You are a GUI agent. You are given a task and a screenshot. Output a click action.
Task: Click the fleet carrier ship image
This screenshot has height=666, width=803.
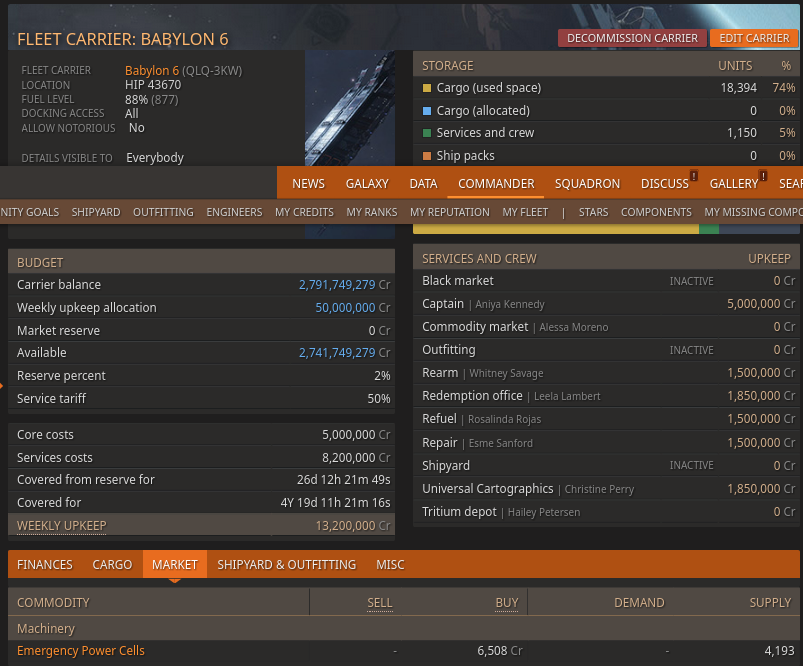coord(350,108)
